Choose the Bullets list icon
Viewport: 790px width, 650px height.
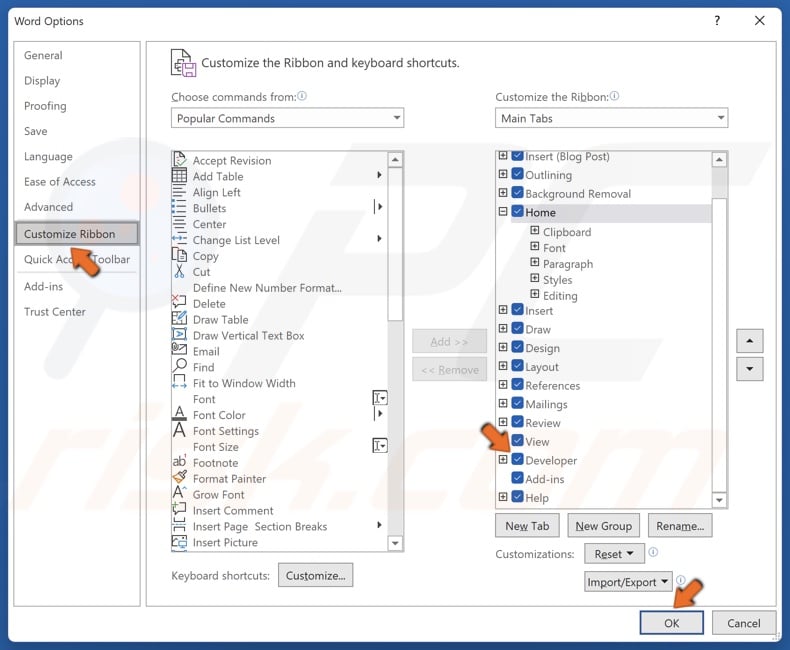click(x=179, y=208)
